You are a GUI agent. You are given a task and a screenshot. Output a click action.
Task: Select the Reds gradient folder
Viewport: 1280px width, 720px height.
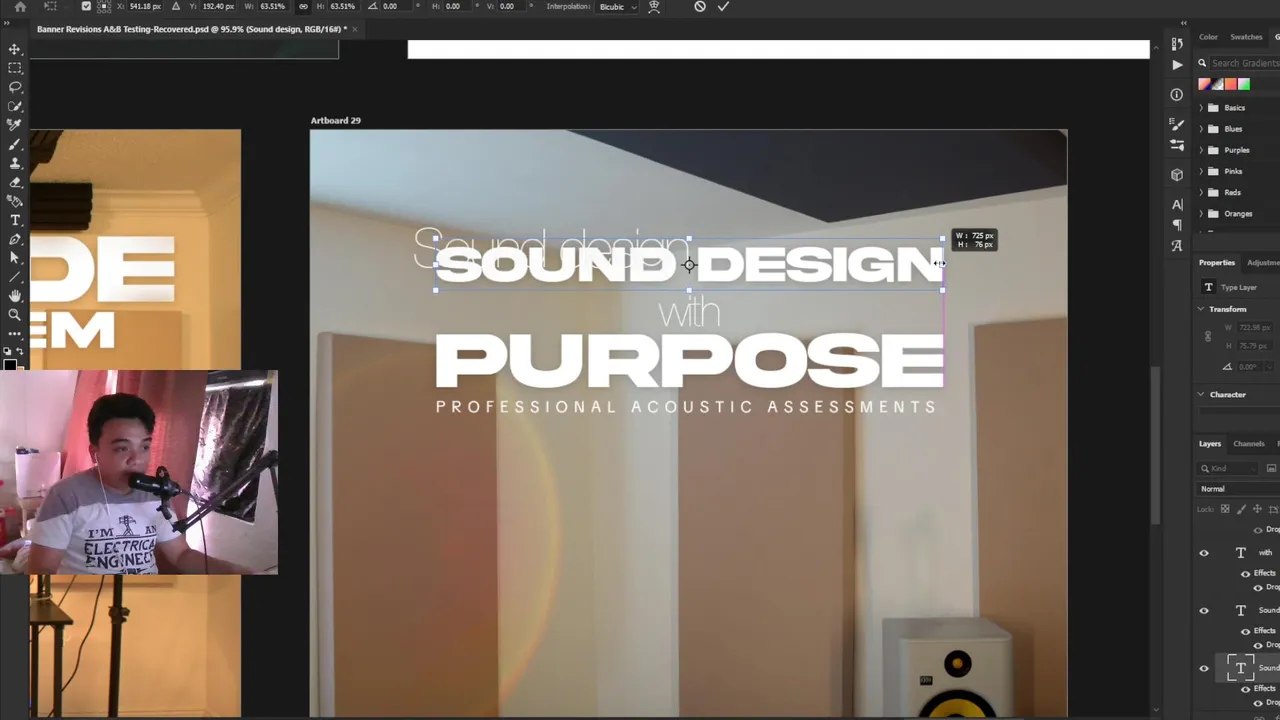(x=1232, y=193)
